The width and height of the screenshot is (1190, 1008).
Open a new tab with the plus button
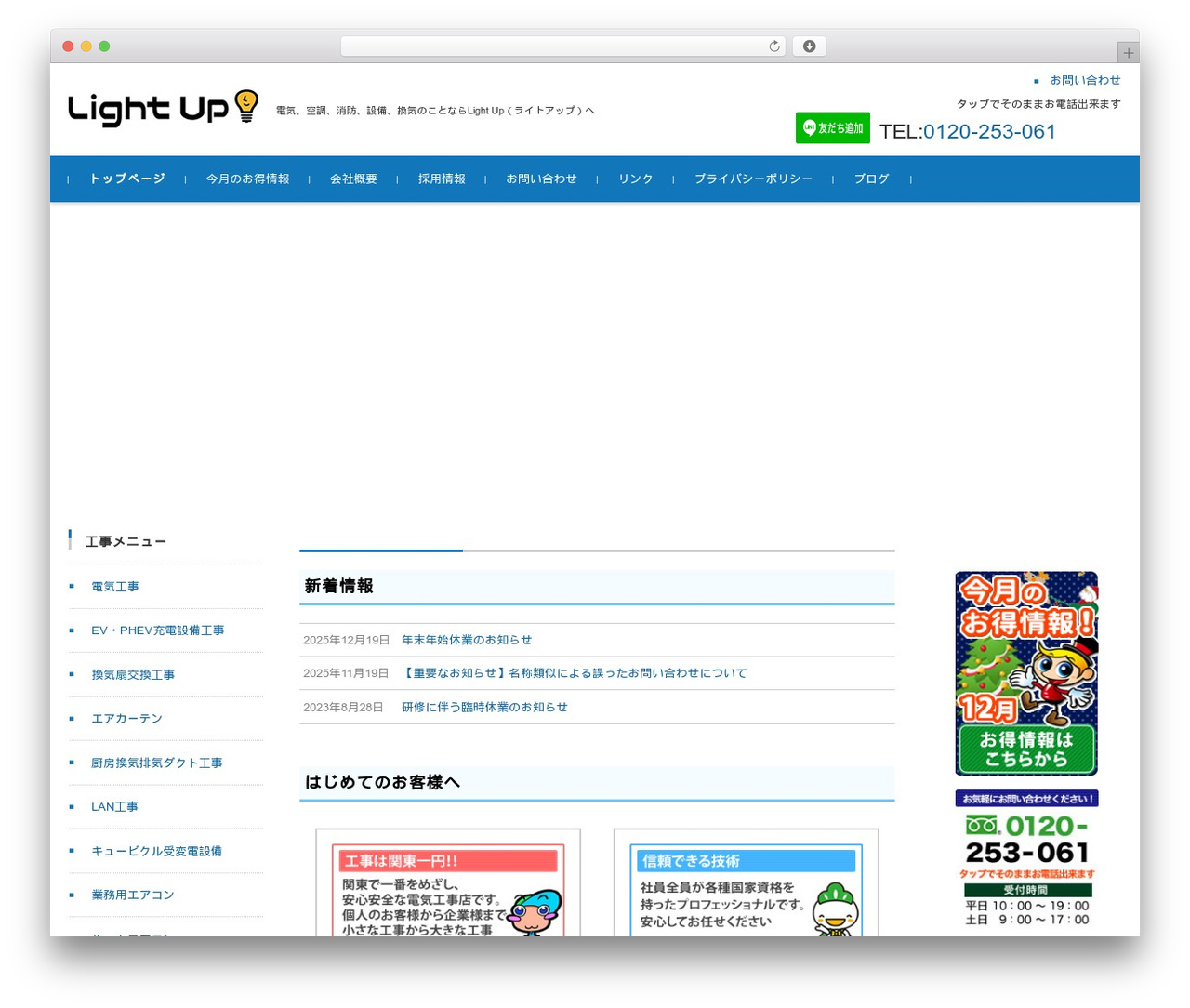(x=1128, y=53)
